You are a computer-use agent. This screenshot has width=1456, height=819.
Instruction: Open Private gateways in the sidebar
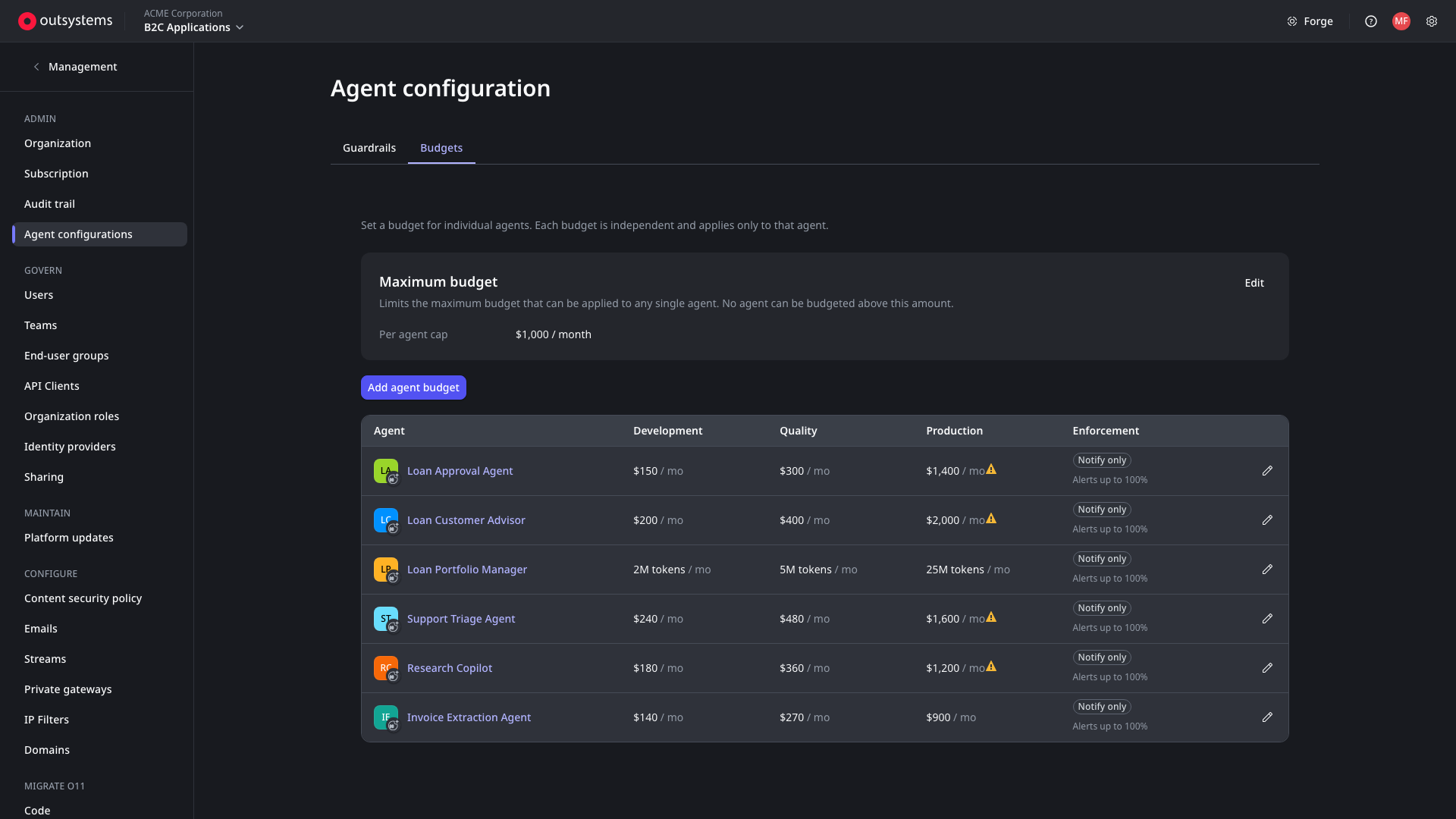(68, 689)
